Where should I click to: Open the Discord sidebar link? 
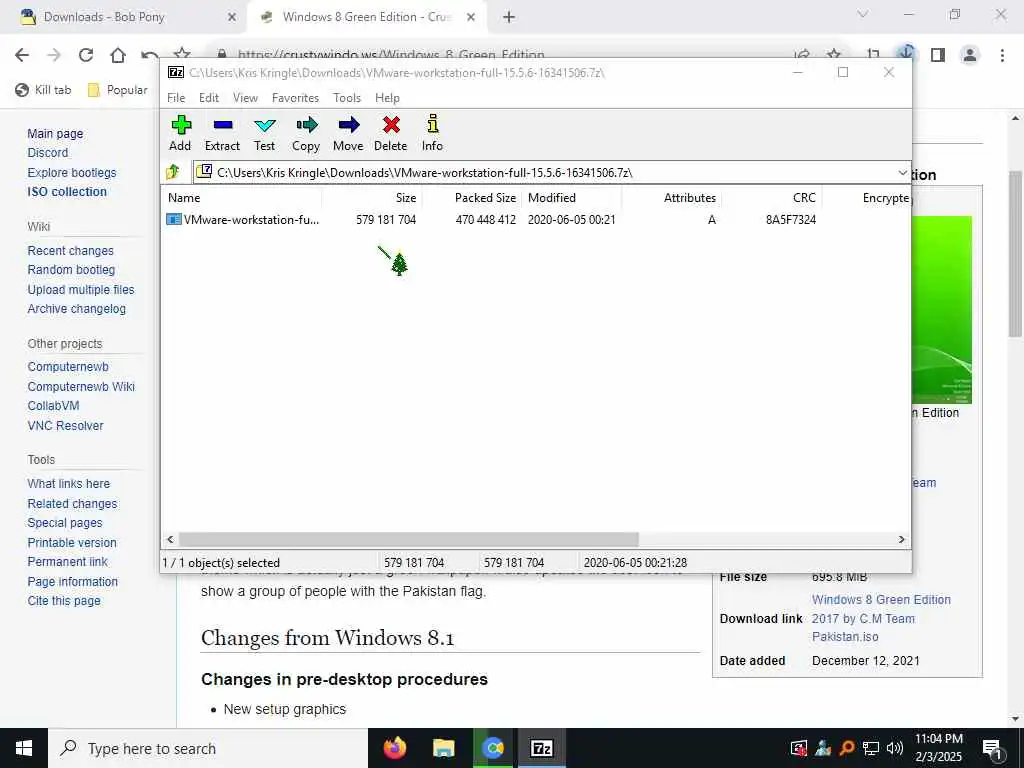point(48,153)
